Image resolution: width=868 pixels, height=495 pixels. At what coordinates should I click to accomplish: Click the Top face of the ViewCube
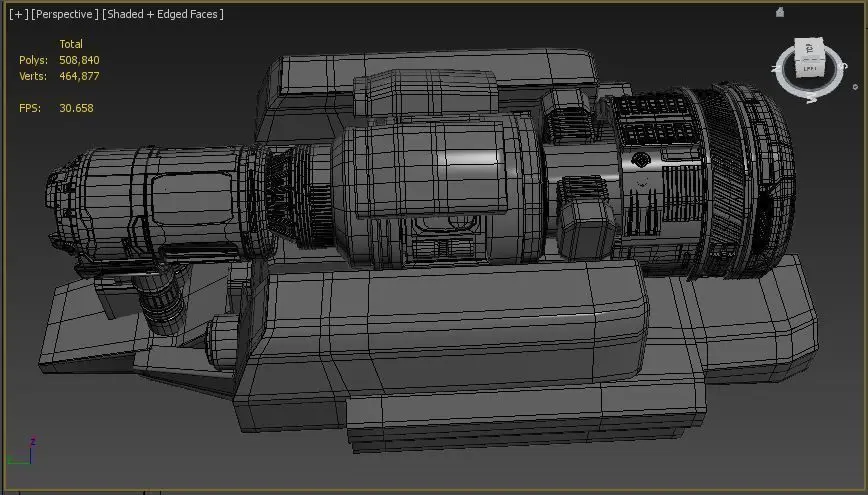coord(809,49)
